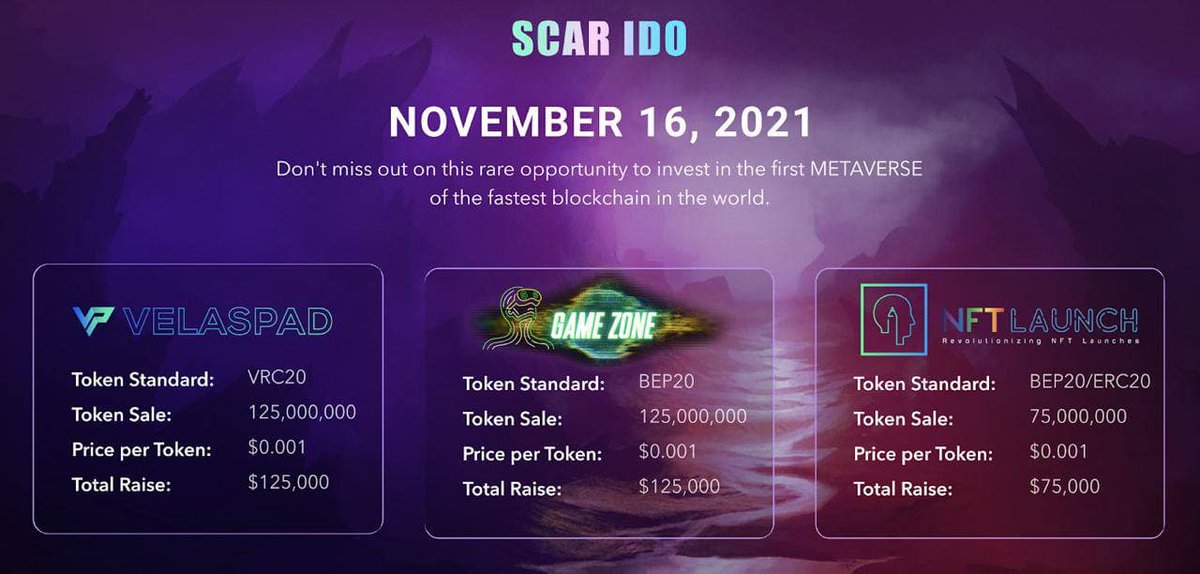The image size is (1200, 574).
Task: Click the NFT Launch head icon
Action: [893, 319]
